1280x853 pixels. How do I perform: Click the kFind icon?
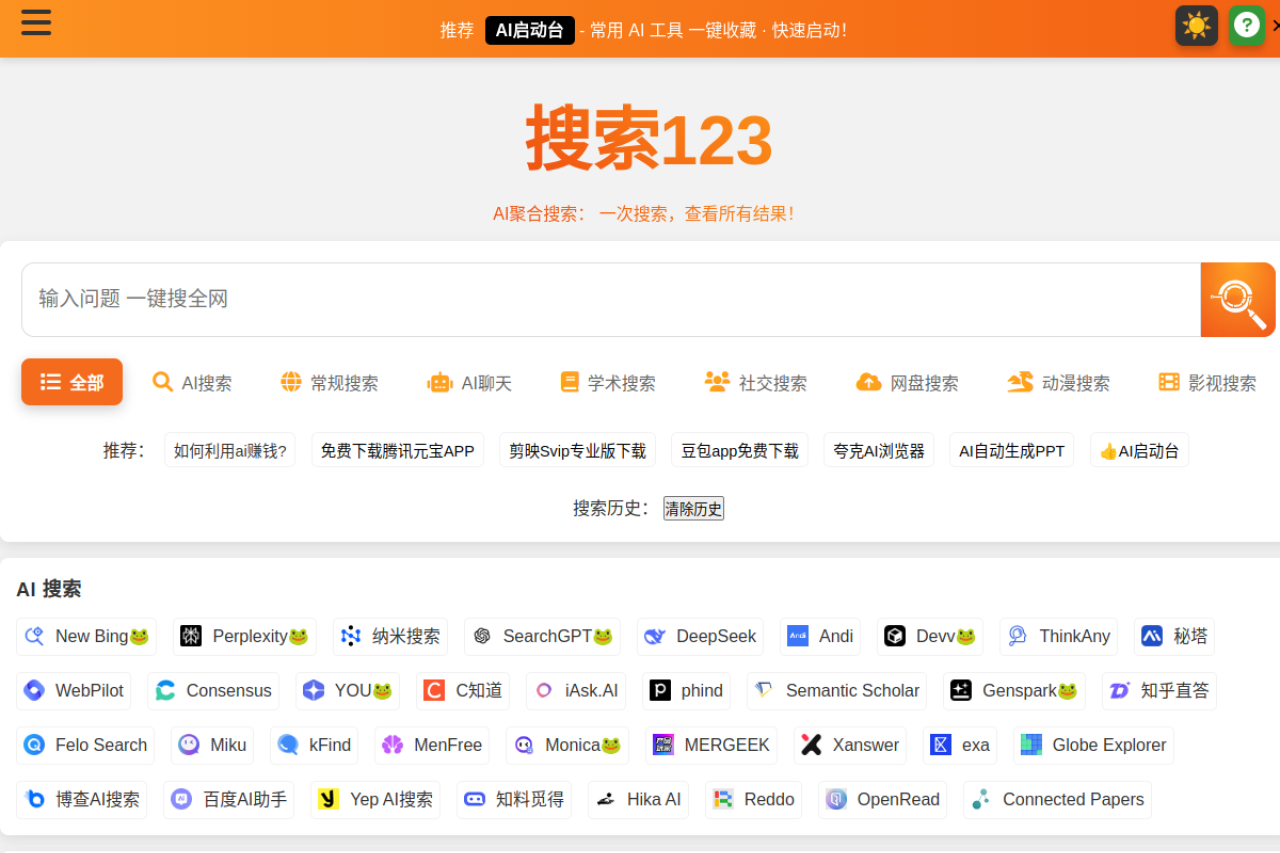(288, 745)
